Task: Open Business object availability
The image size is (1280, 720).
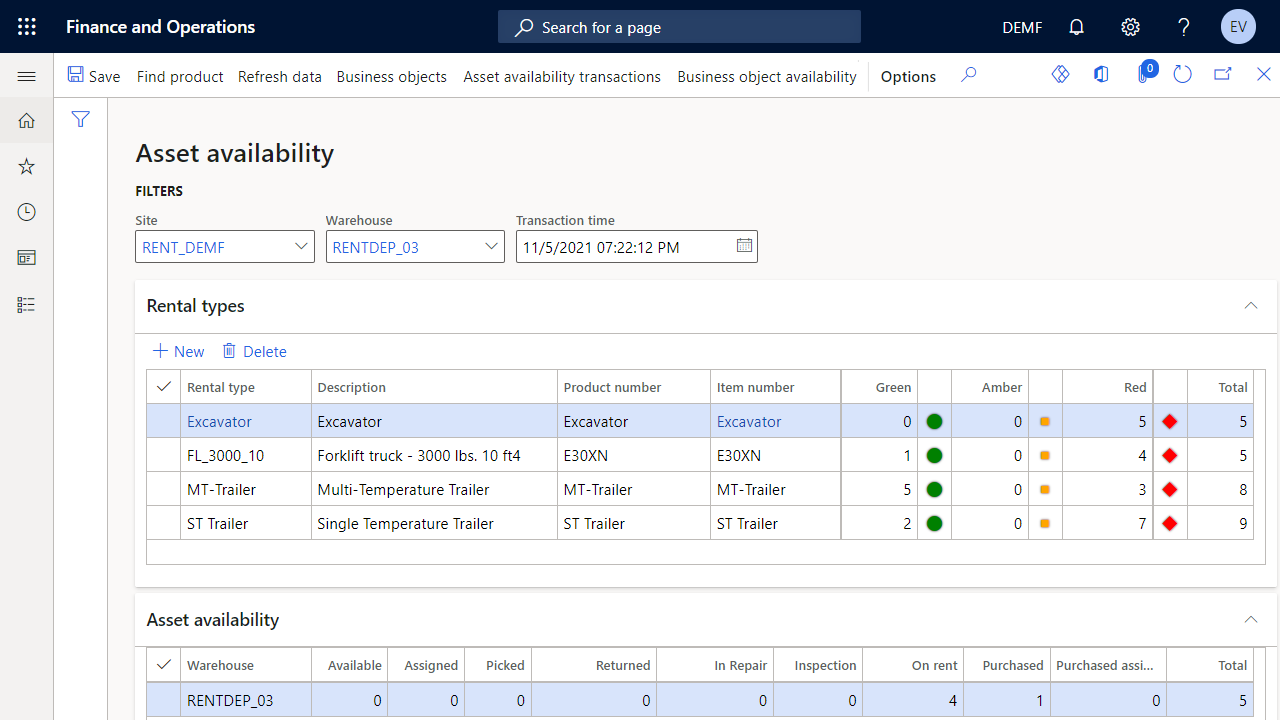Action: coord(767,76)
